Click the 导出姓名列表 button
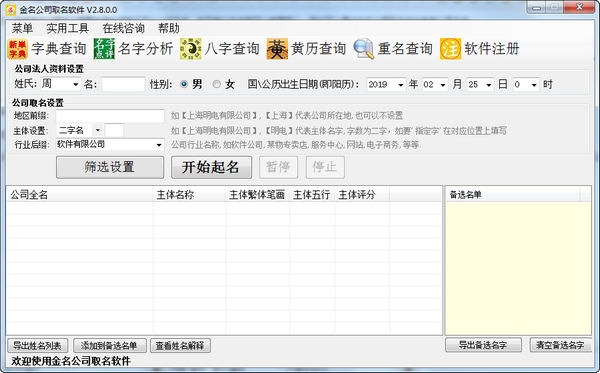This screenshot has width=600, height=373. pyautogui.click(x=38, y=345)
